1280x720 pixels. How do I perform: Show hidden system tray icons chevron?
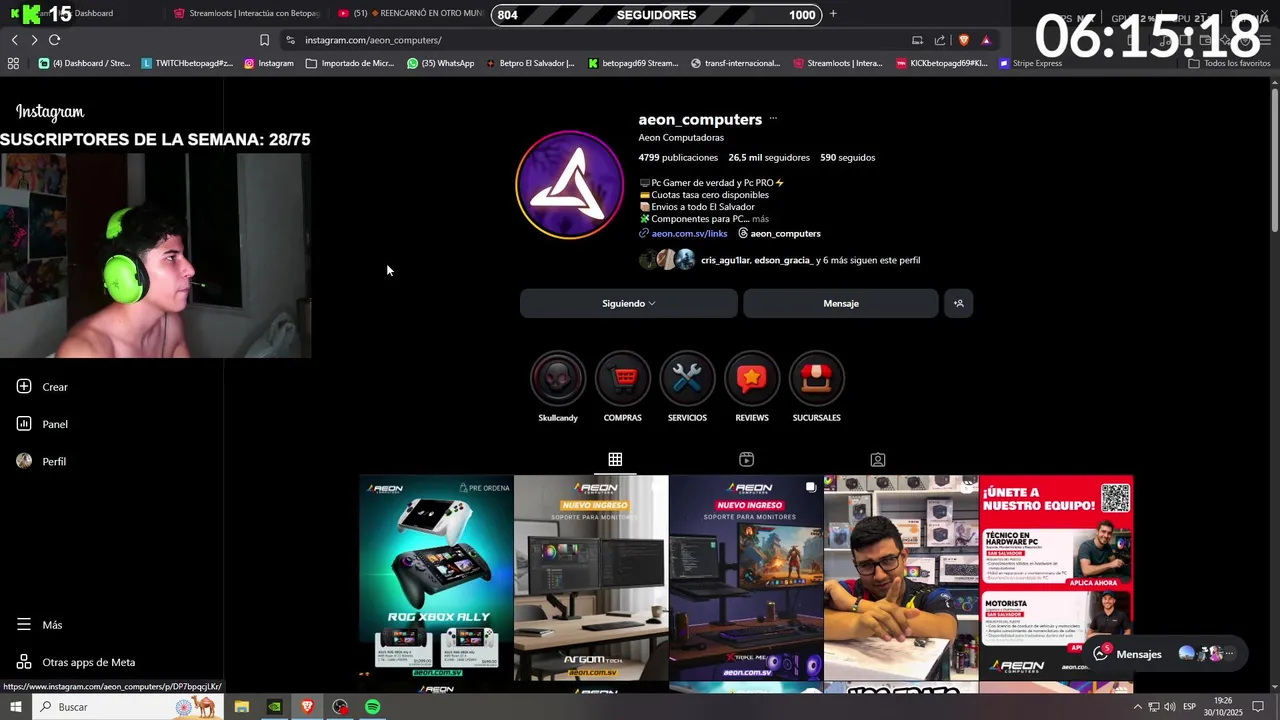1137,707
